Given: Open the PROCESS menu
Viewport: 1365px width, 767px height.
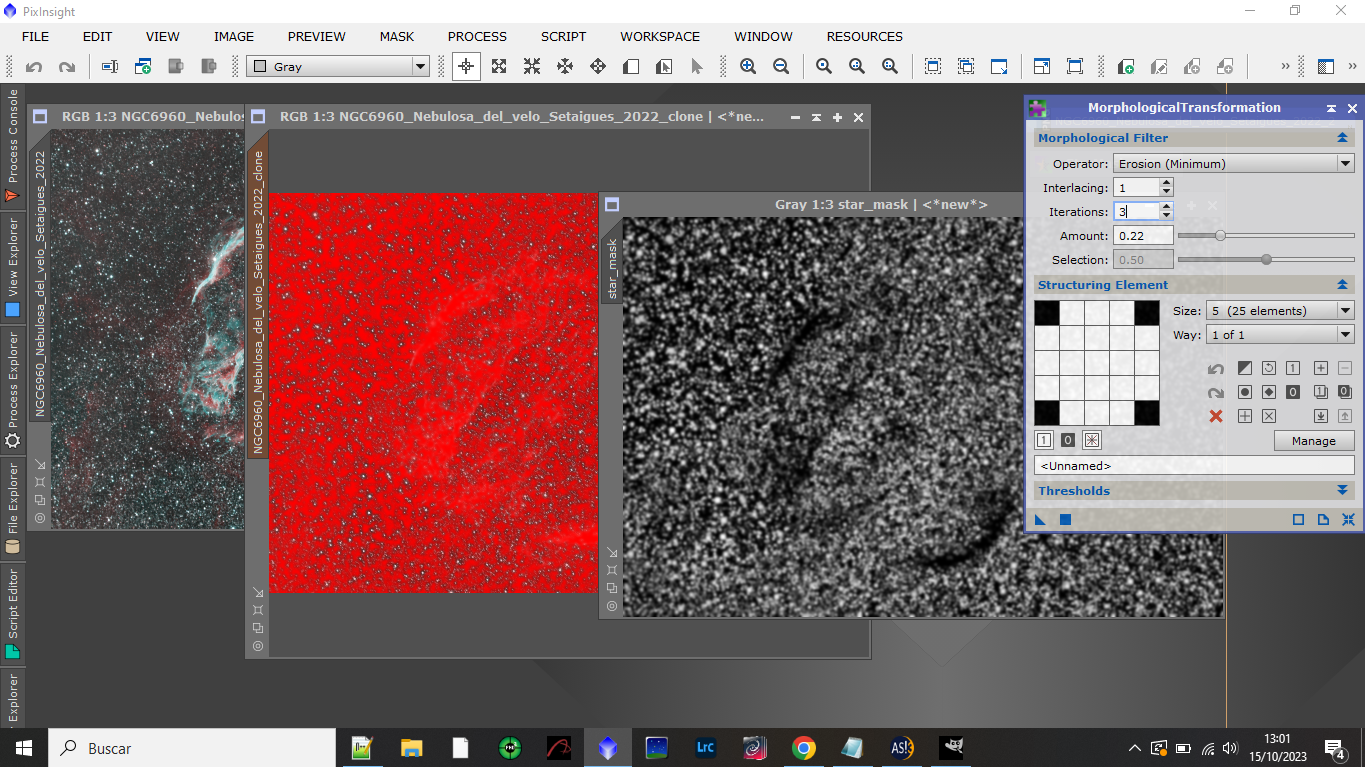Looking at the screenshot, I should (x=477, y=36).
